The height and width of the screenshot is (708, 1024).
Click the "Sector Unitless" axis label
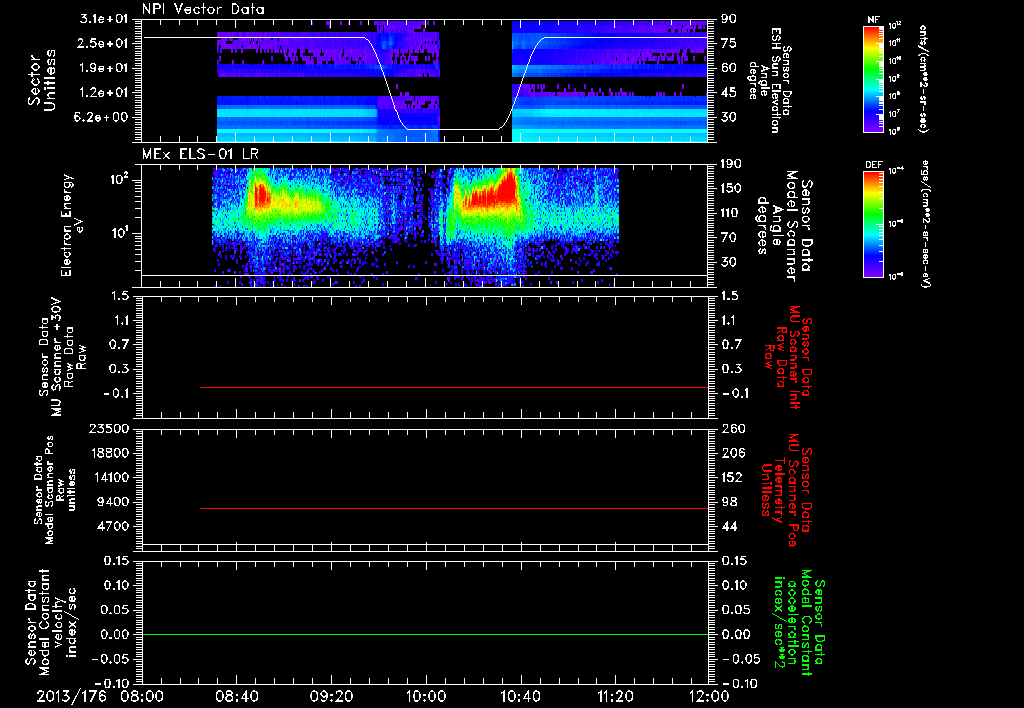42,80
